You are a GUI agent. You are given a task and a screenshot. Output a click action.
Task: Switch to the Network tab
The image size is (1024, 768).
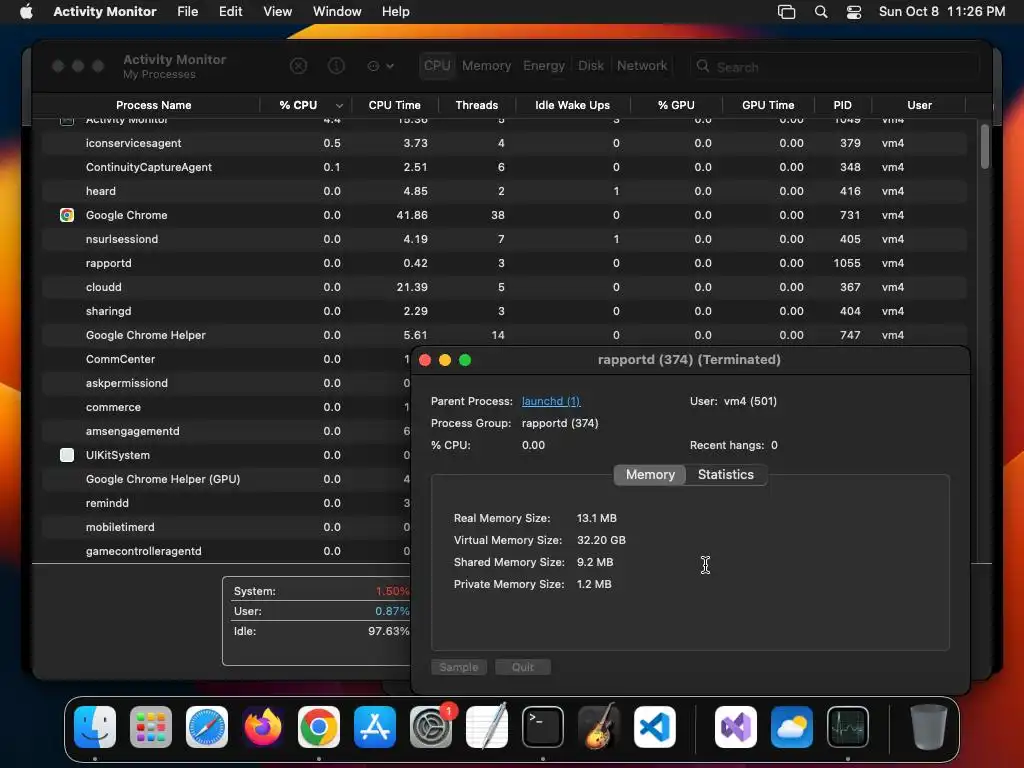[x=642, y=65]
